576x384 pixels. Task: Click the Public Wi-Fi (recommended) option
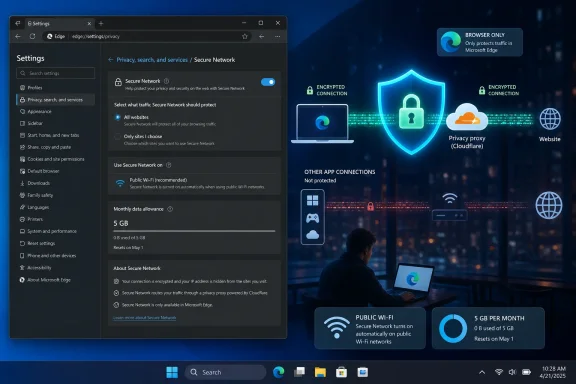click(x=194, y=183)
